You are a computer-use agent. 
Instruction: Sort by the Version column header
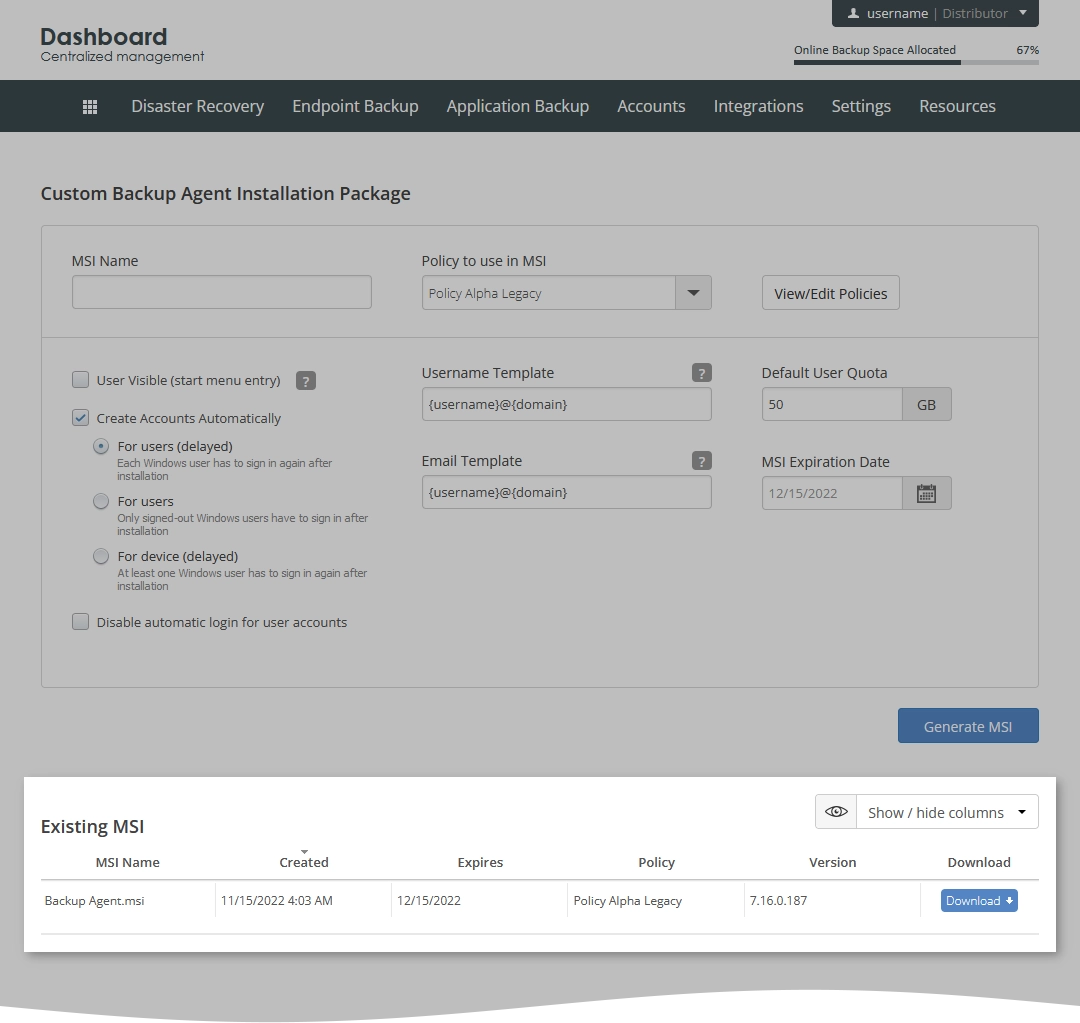832,862
